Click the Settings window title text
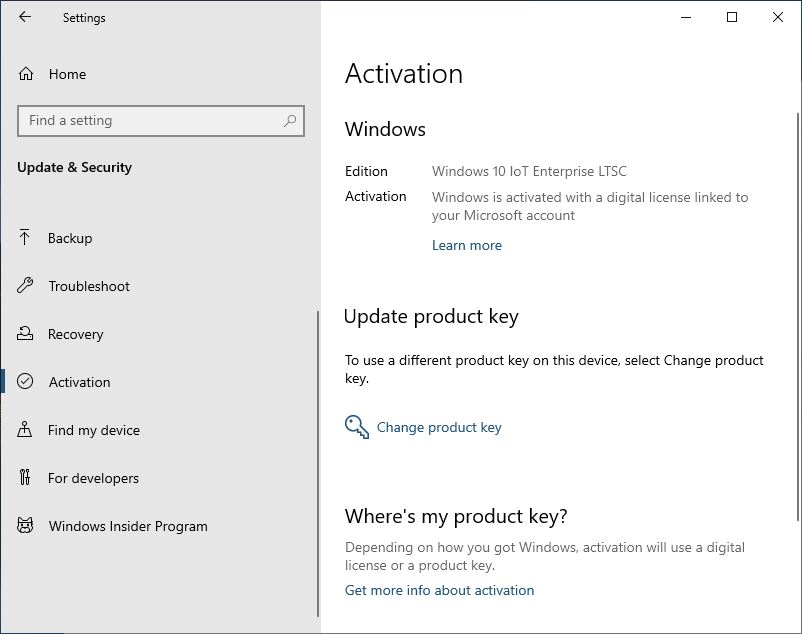The image size is (802, 634). click(x=84, y=18)
